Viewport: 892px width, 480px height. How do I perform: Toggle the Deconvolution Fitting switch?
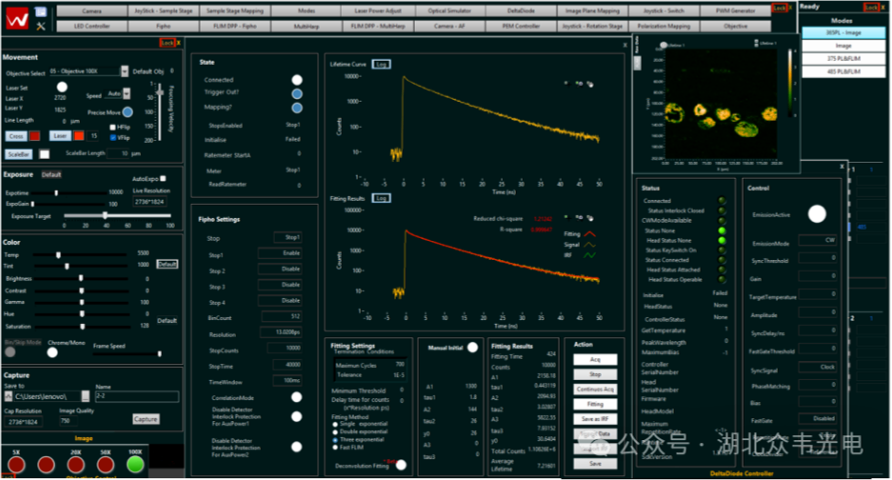point(401,465)
